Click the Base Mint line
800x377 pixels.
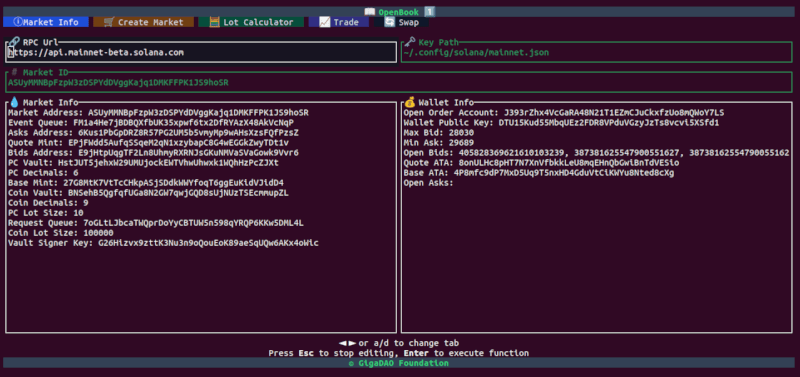(x=146, y=183)
